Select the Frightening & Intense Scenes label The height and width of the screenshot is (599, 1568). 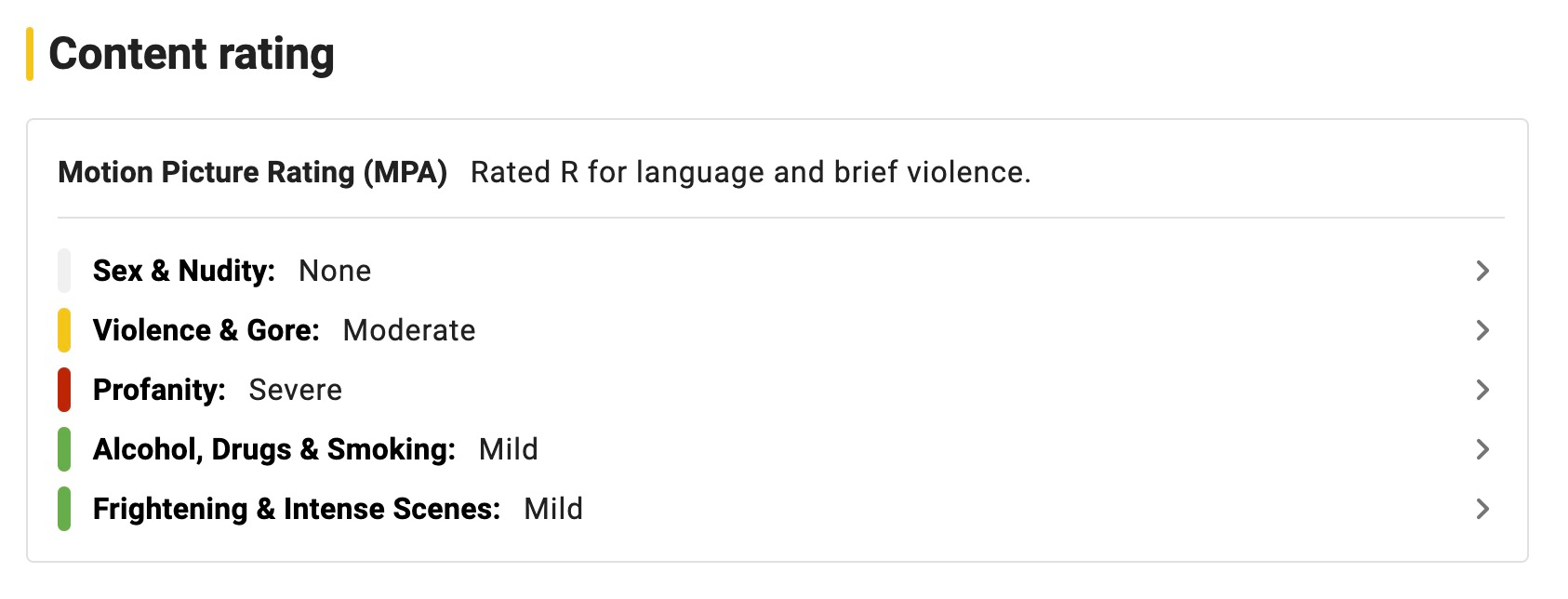297,509
